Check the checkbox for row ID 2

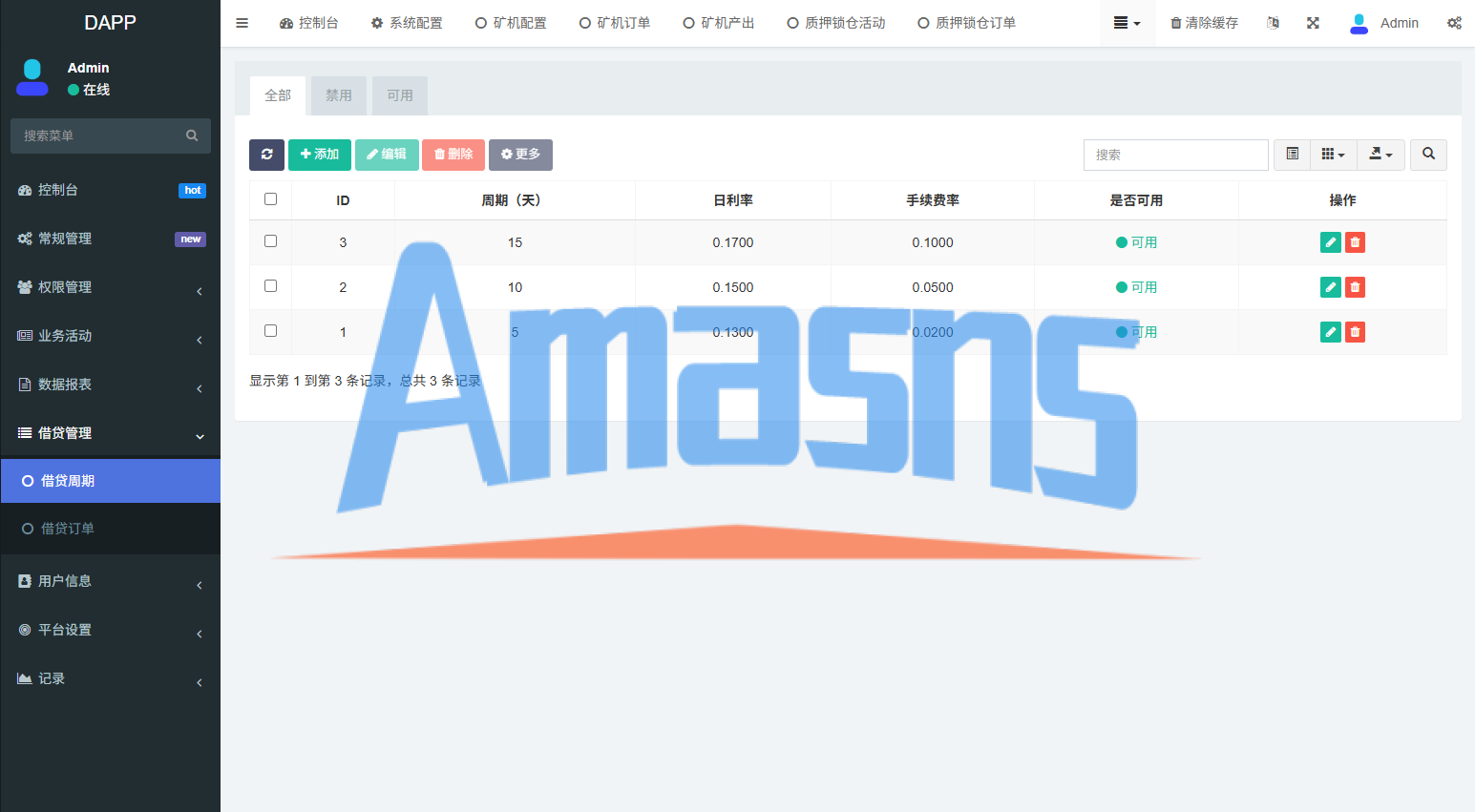[270, 286]
